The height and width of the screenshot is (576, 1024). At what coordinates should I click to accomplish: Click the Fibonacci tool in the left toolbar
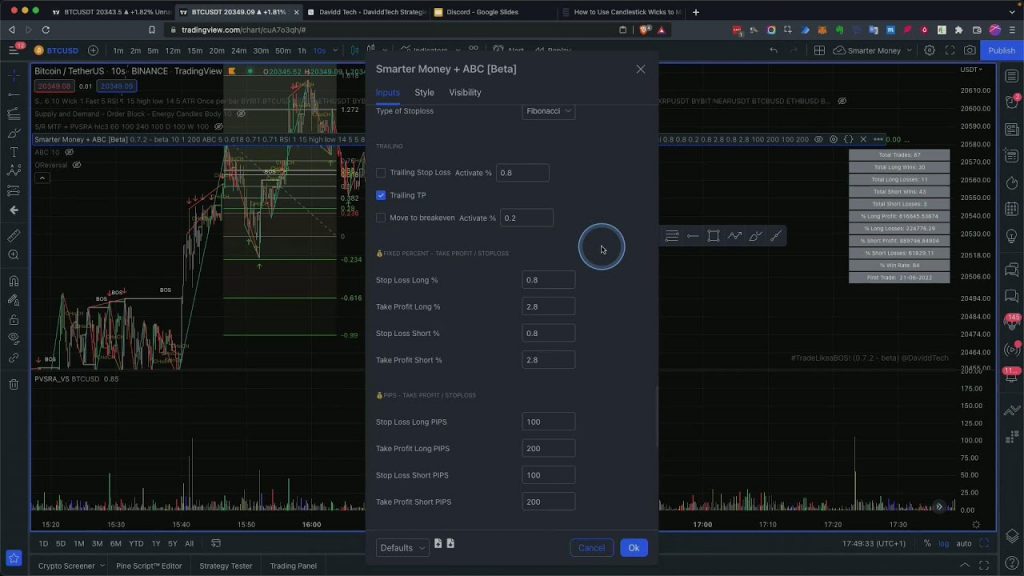coord(14,114)
